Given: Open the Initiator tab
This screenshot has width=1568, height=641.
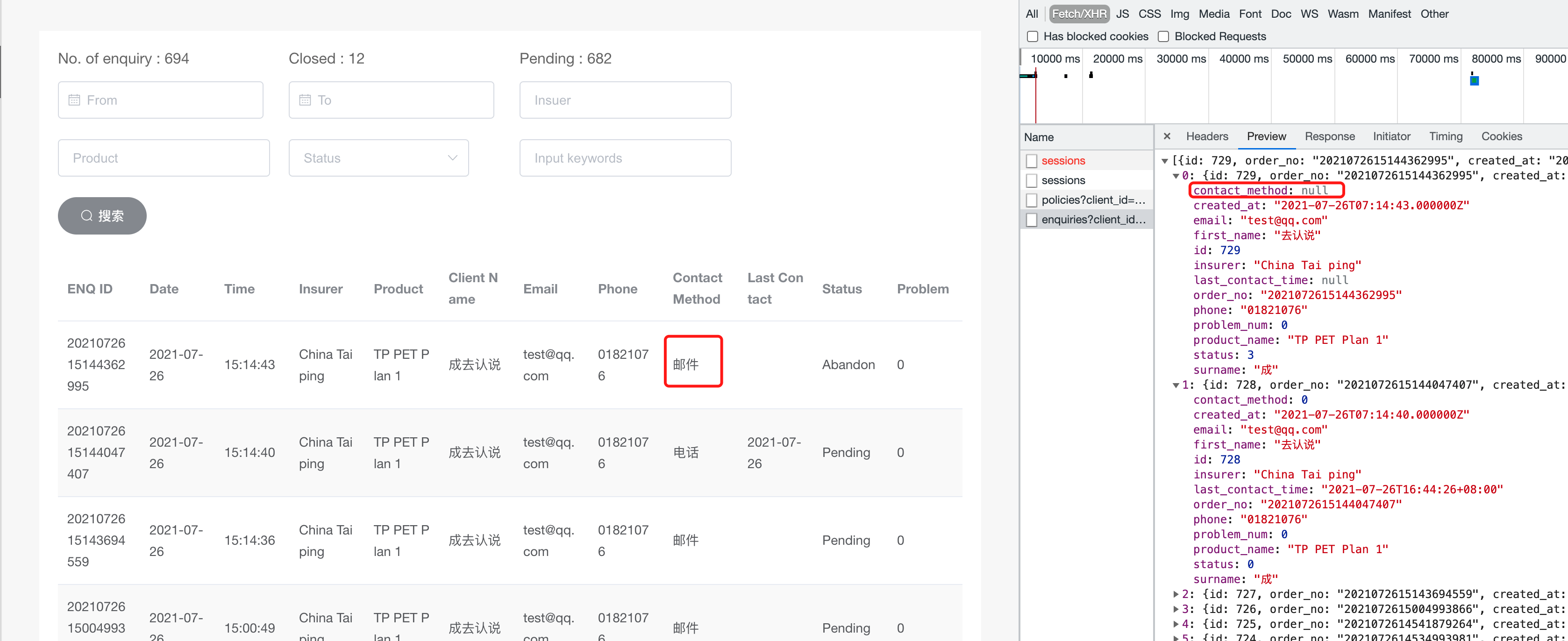Looking at the screenshot, I should click(x=1391, y=136).
